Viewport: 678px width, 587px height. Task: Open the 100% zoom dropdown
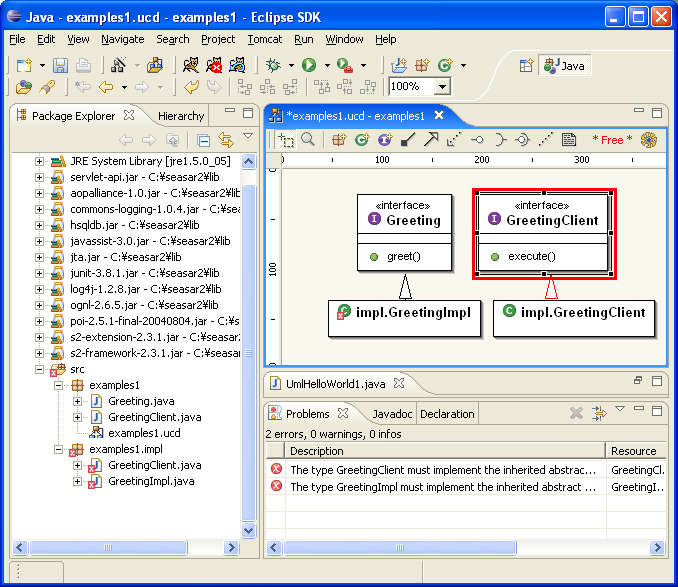pyautogui.click(x=443, y=87)
